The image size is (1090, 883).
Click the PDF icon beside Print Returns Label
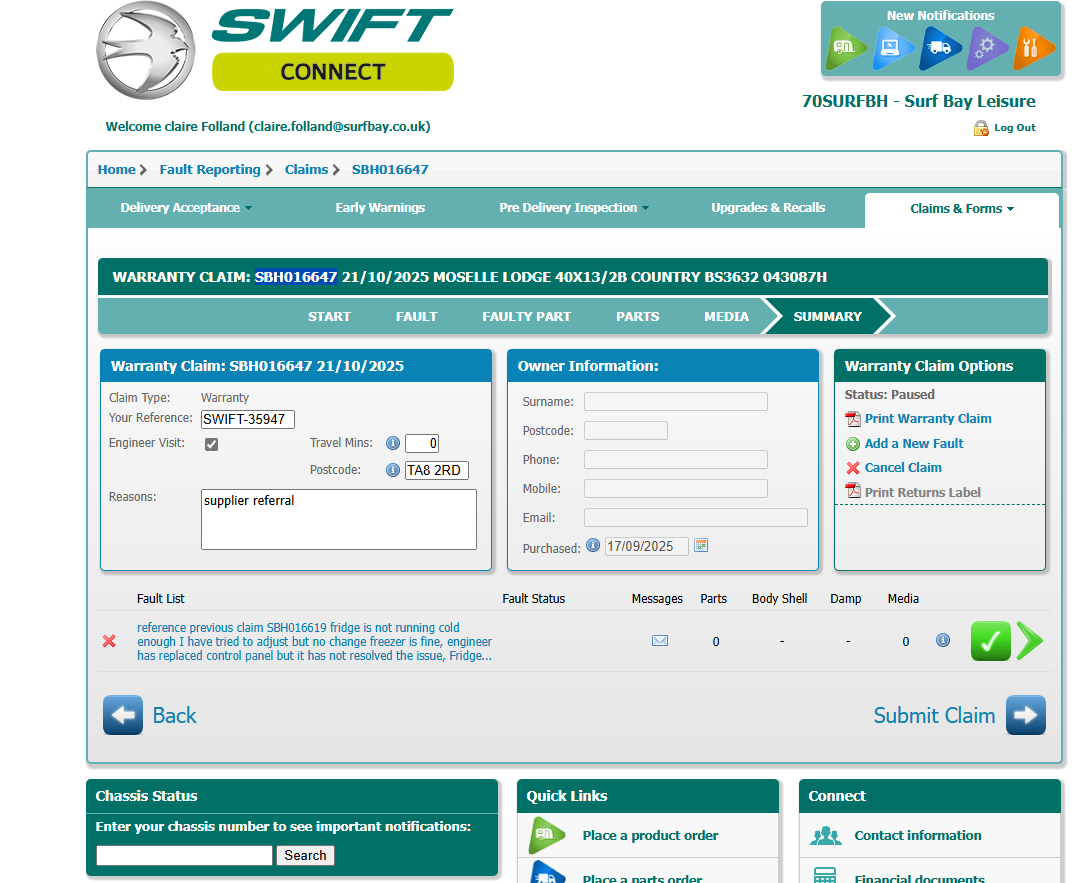point(853,491)
